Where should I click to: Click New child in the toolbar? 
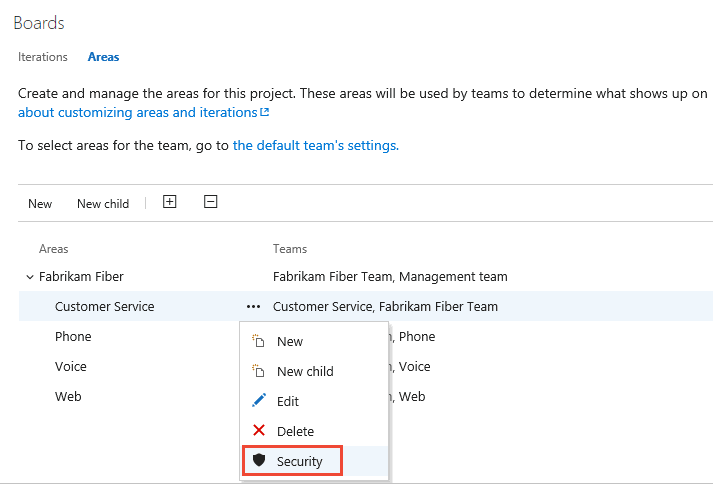[103, 203]
